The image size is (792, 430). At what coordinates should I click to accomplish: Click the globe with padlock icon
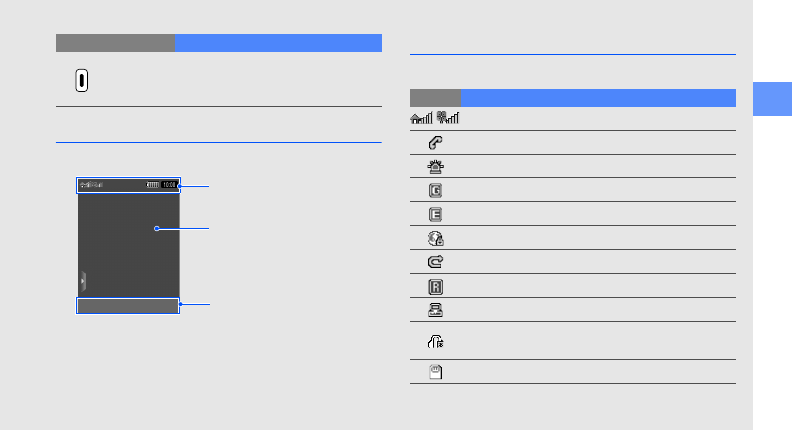click(x=436, y=239)
